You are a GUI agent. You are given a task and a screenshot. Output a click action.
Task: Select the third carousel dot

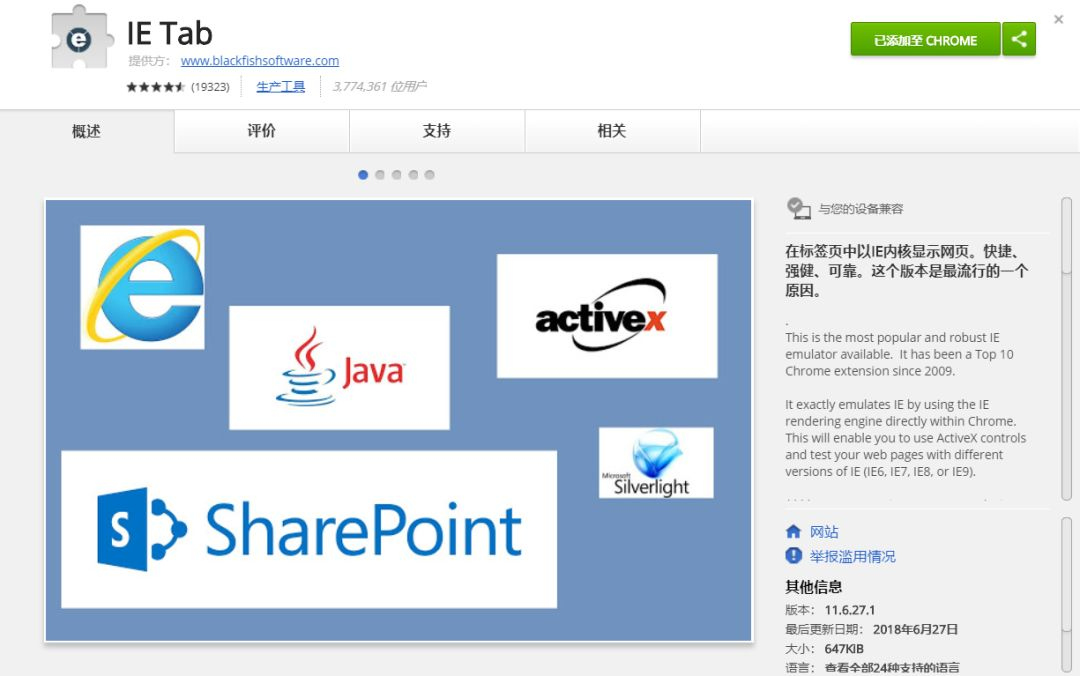396,175
